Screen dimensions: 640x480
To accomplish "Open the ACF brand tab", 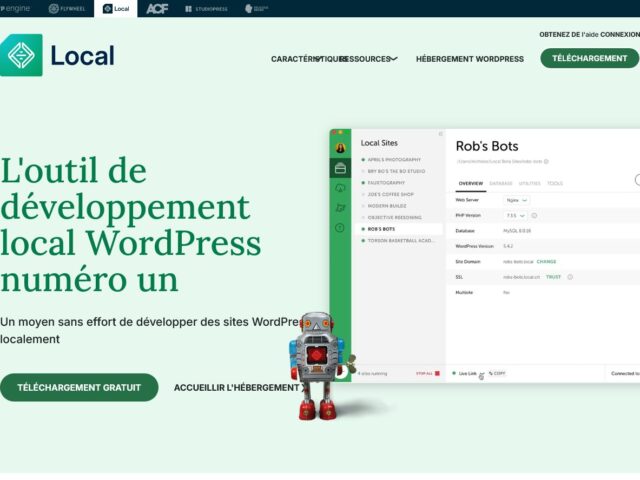I will [157, 9].
